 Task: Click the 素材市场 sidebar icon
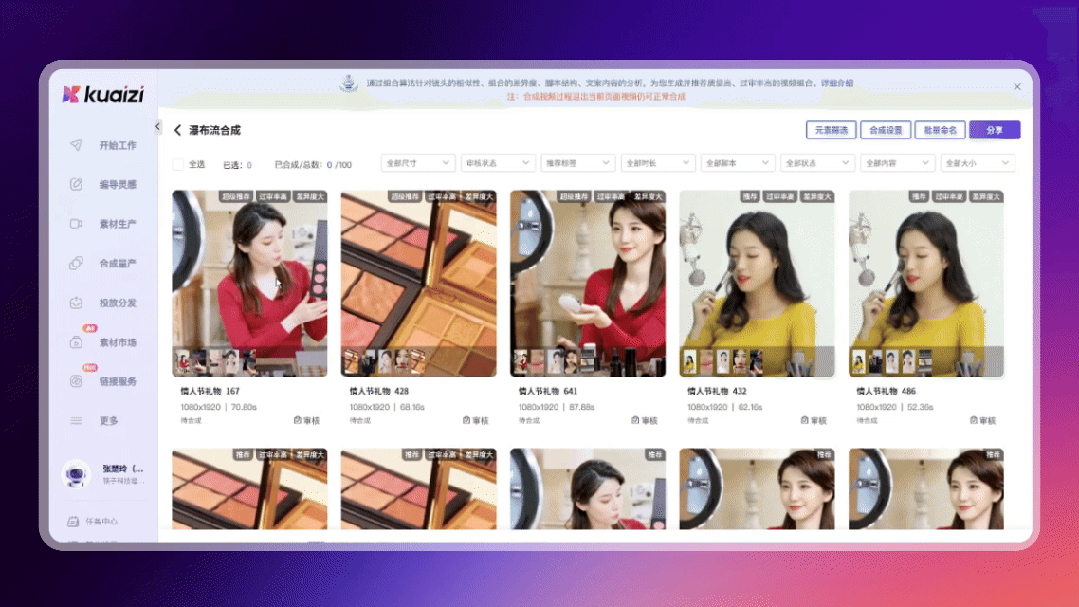(76, 342)
